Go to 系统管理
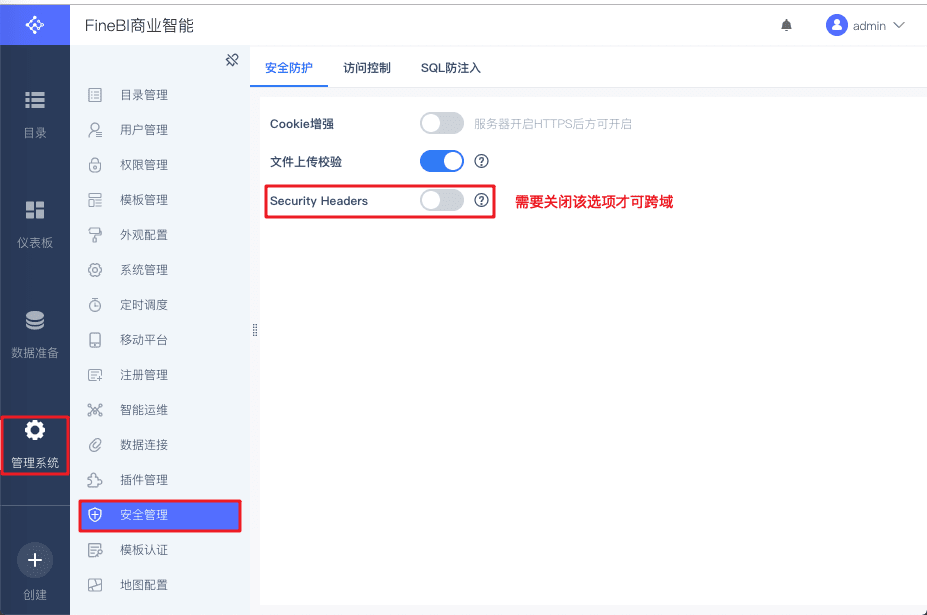927x615 pixels. (144, 270)
